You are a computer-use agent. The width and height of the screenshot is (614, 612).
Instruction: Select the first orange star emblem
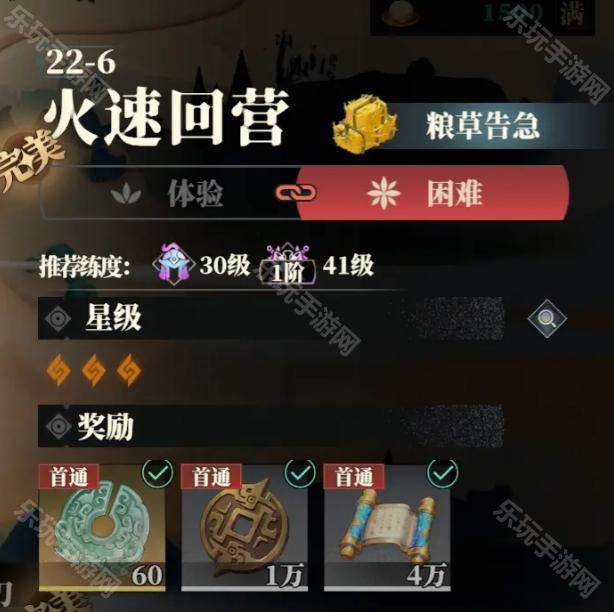(x=59, y=370)
